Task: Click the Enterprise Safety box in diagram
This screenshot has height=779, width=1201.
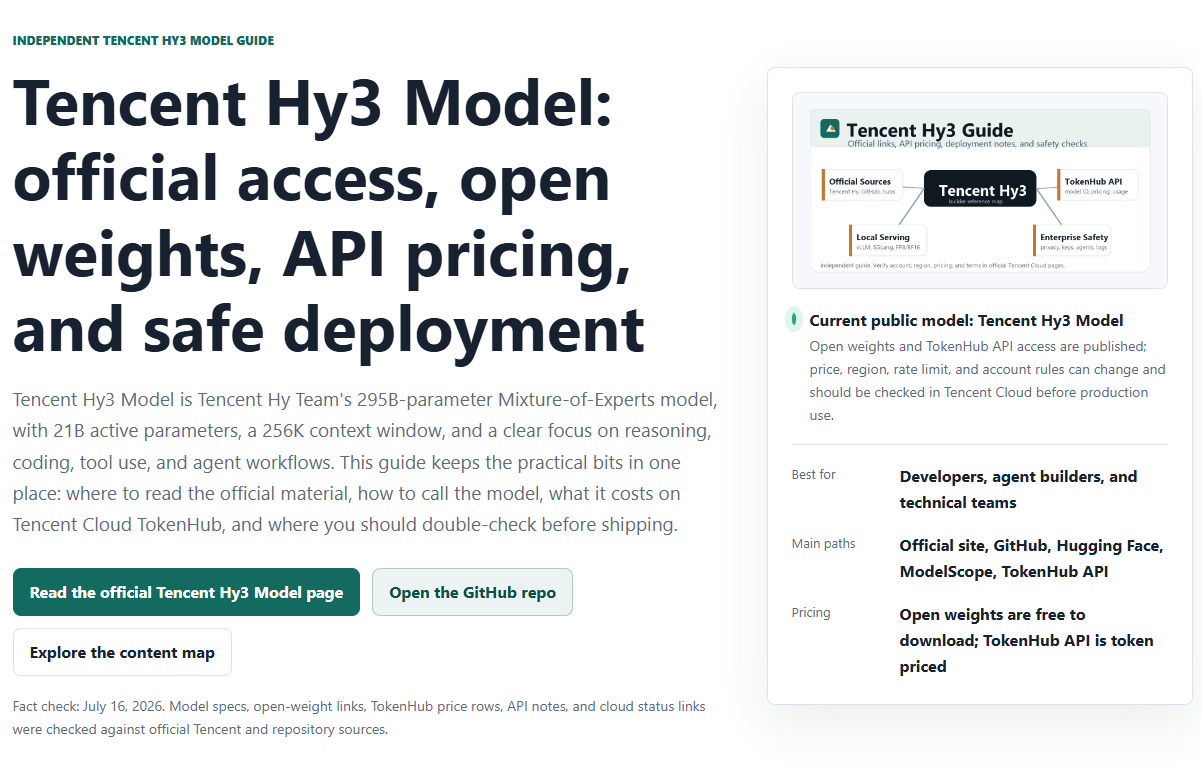Action: (1072, 241)
